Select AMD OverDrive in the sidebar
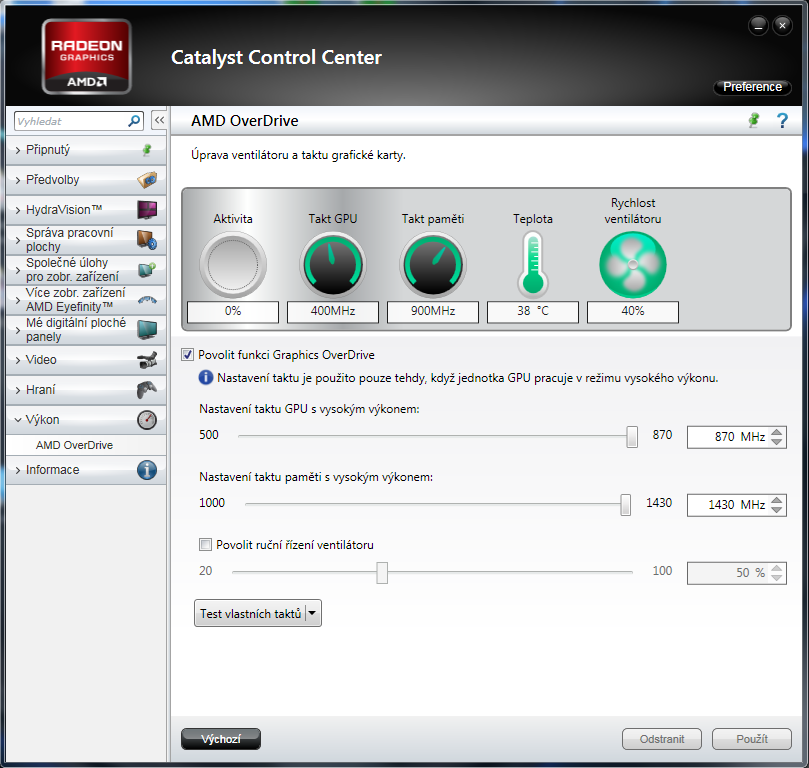Viewport: 809px width, 768px height. pos(74,445)
